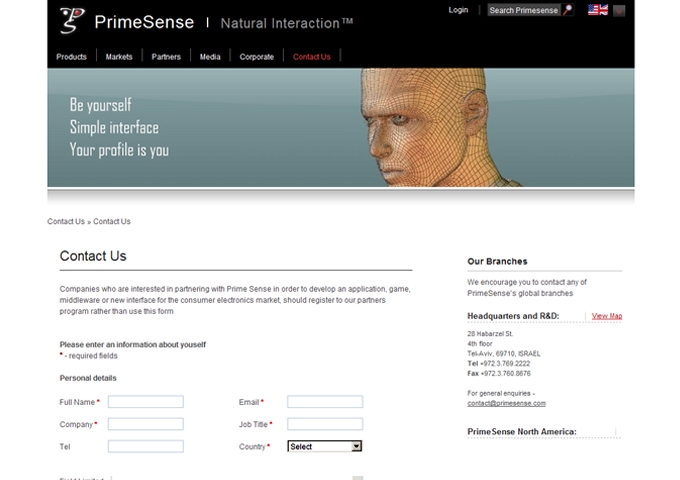Viewport: 680px width, 480px height.
Task: Click the 28 Habarzel St. address line
Action: (x=490, y=334)
